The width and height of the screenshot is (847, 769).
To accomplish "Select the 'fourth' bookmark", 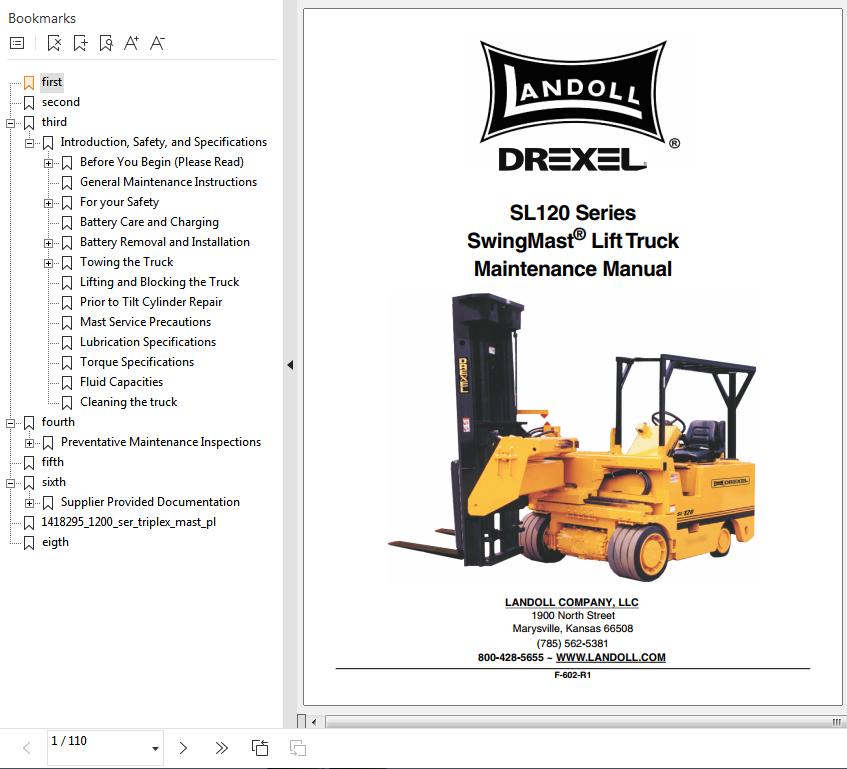I will point(58,422).
